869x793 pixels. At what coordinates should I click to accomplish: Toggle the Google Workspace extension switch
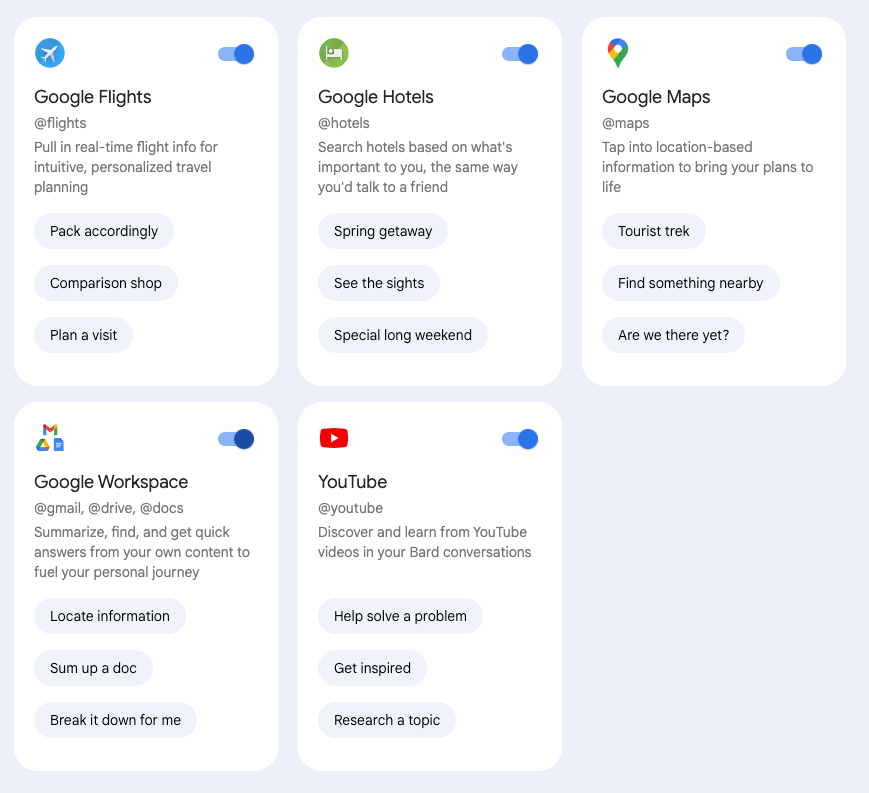pyautogui.click(x=236, y=439)
